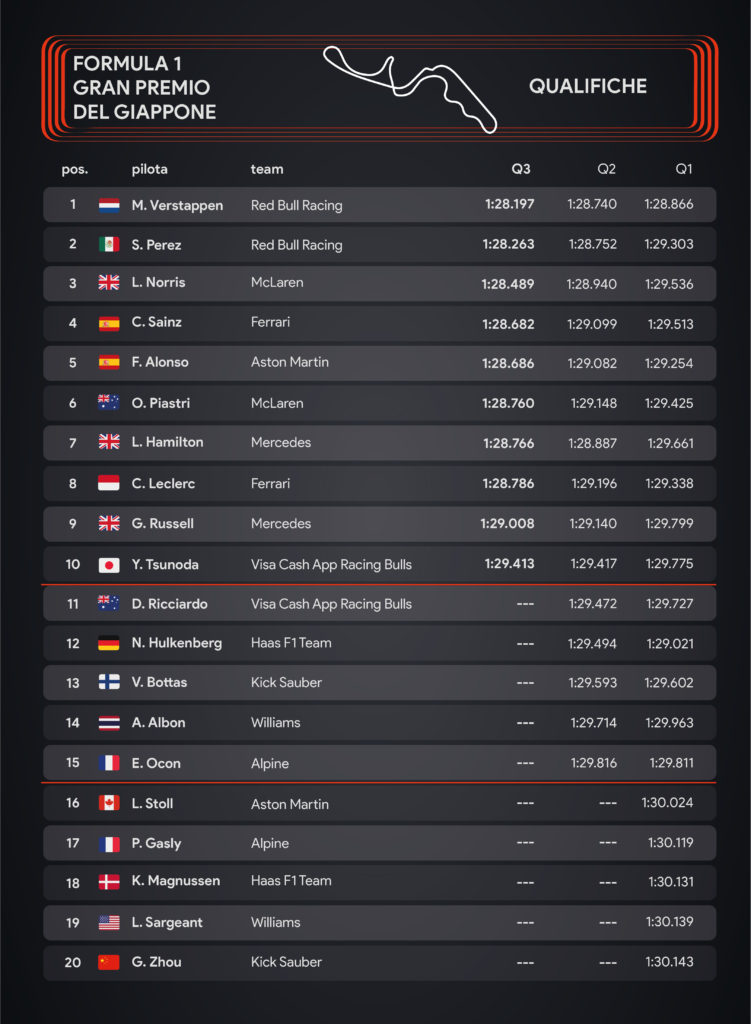Click Verstappen's Q3 time 1:28.197
Image resolution: width=751 pixels, height=1024 pixels.
click(509, 204)
